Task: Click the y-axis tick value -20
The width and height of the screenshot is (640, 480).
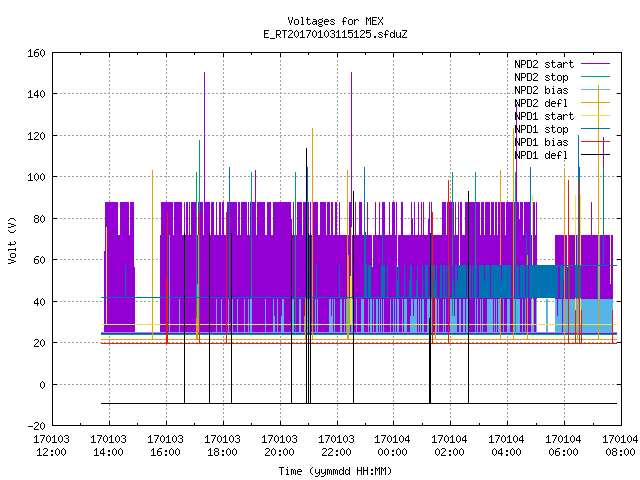Action: tap(36, 426)
